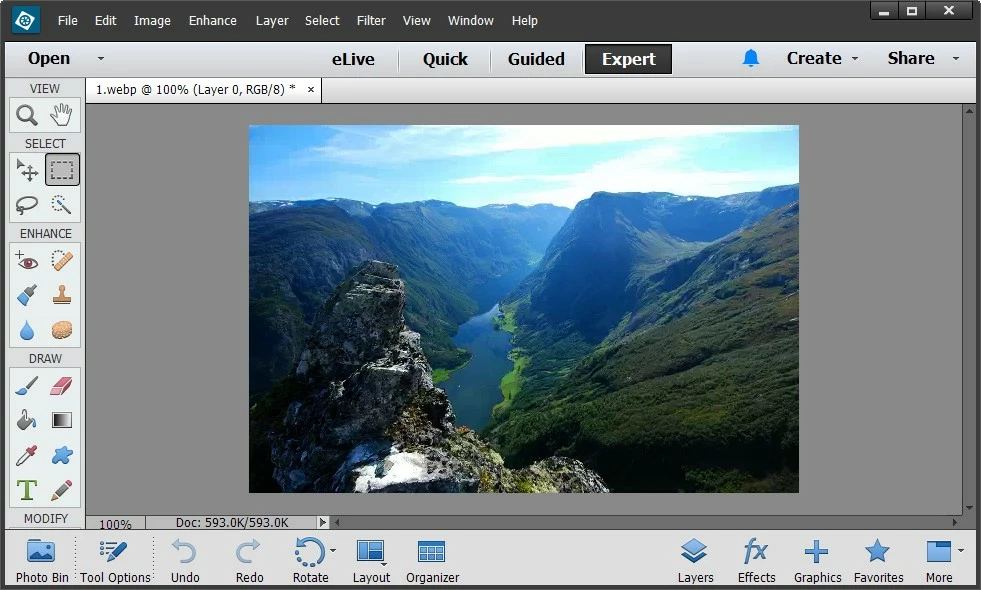
Task: Show Tool Options panel
Action: point(115,561)
